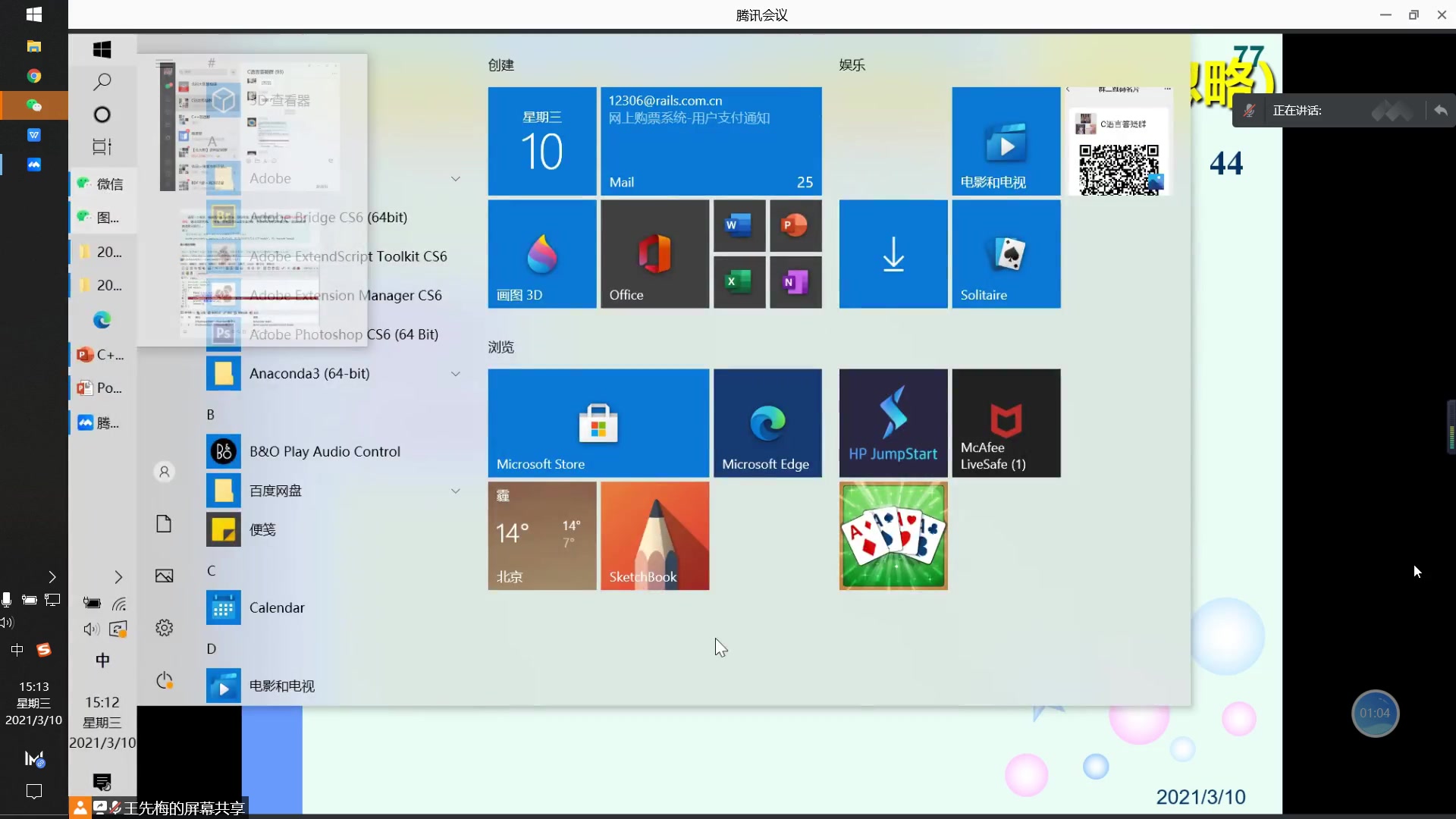The height and width of the screenshot is (819, 1456).
Task: Launch the Microsoft Edge tile
Action: point(767,422)
